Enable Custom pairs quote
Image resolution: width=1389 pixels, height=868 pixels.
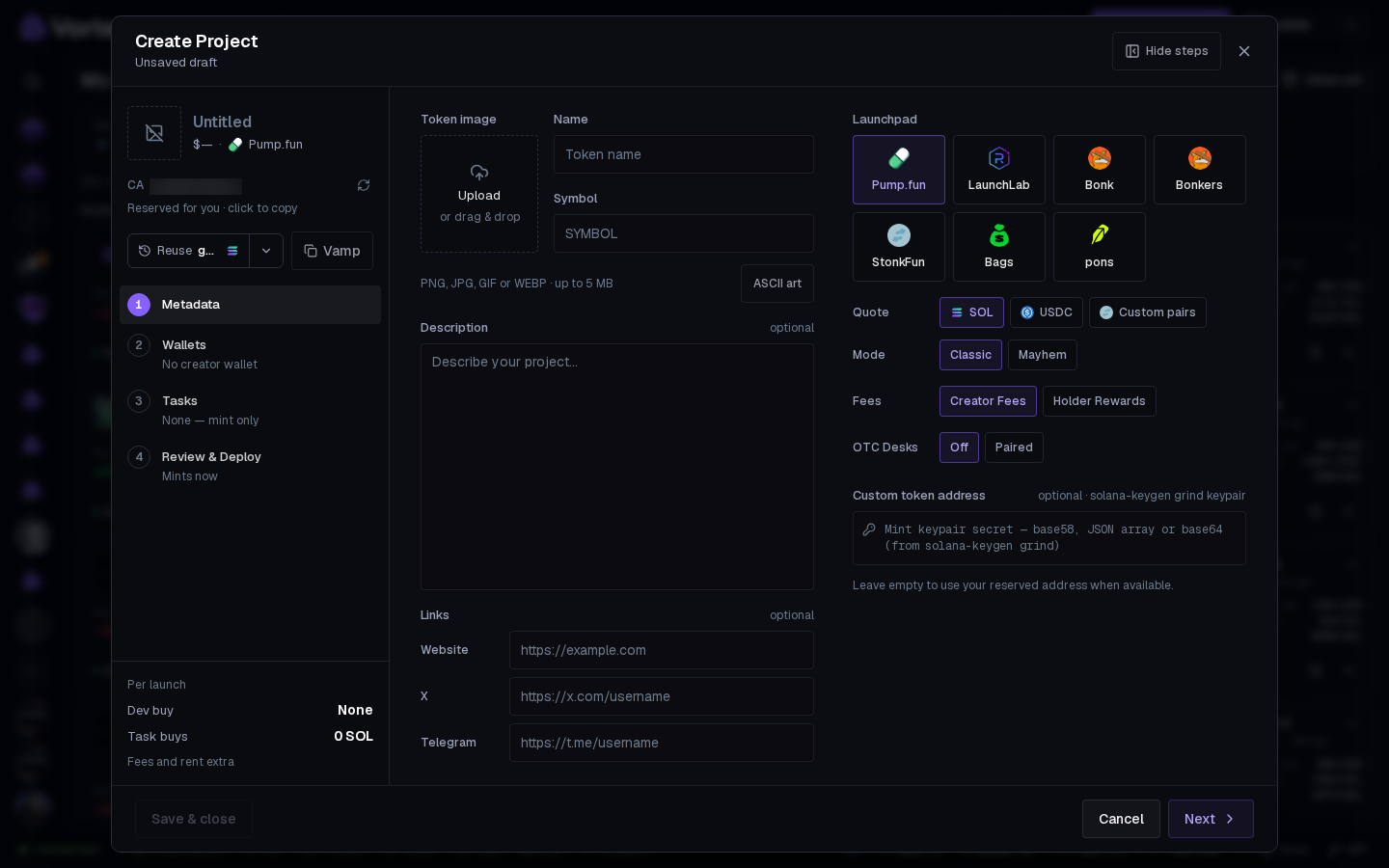coord(1147,312)
